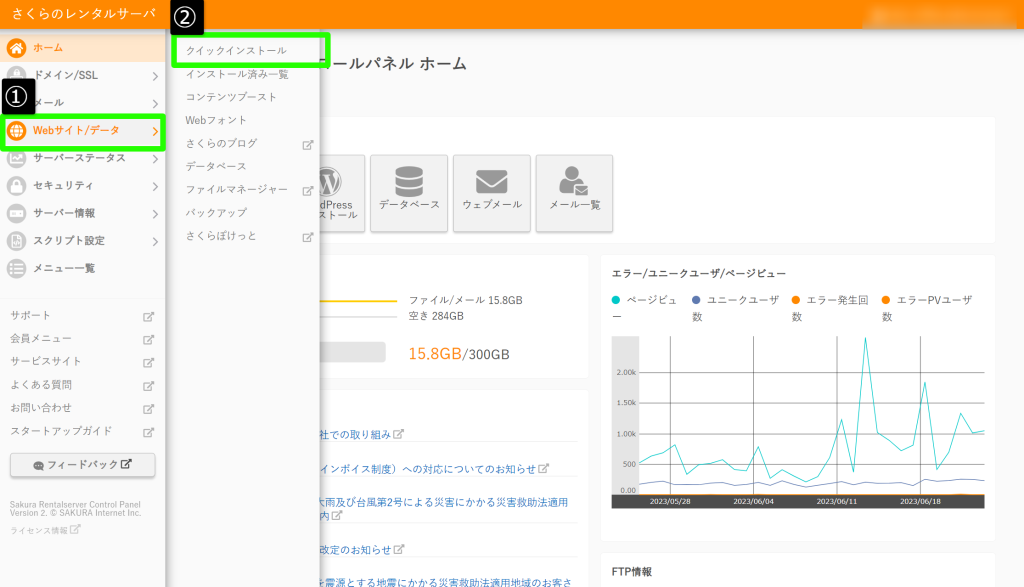Click the list icon beside メニュー一覧

click(16, 268)
